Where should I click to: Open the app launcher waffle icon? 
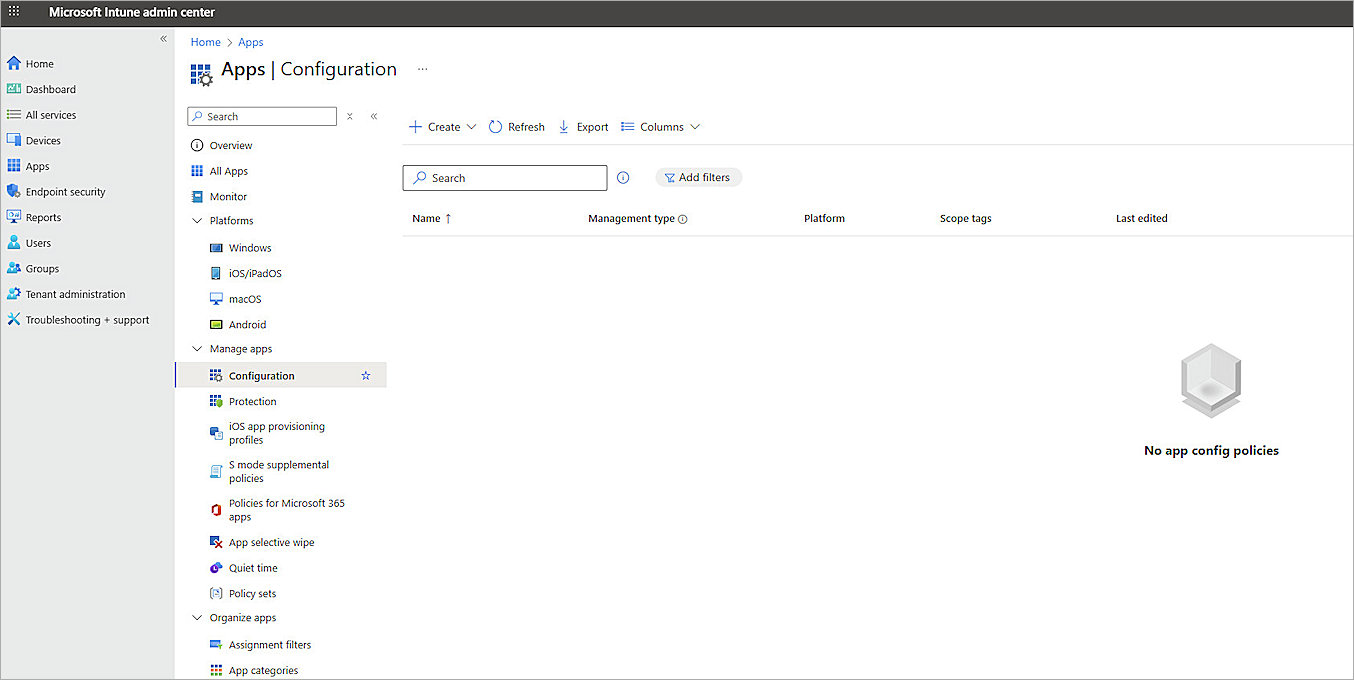[14, 12]
